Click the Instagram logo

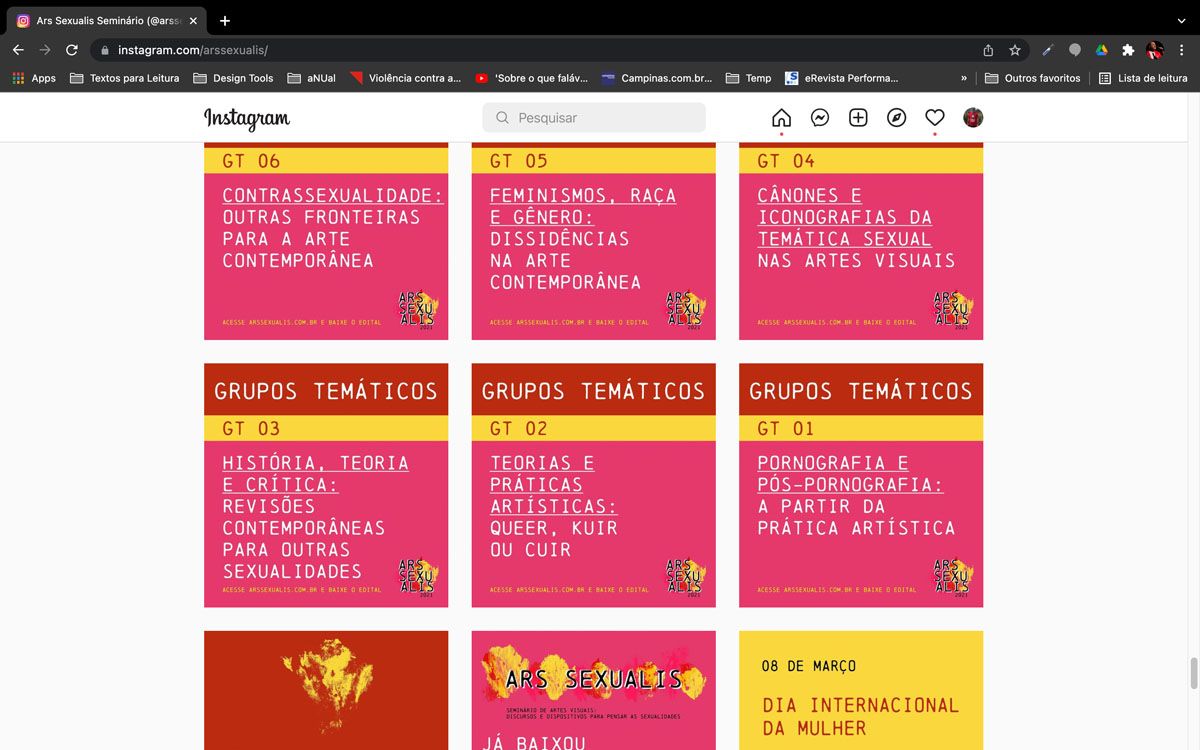247,118
